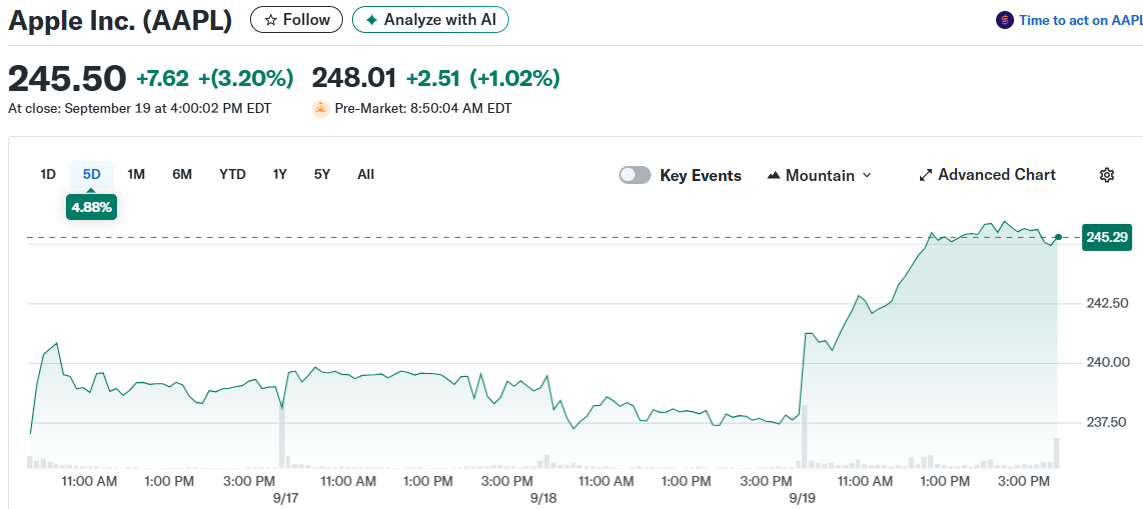Viewport: 1143px width, 509px height.
Task: Switch chart to 1M range
Action: click(x=136, y=174)
